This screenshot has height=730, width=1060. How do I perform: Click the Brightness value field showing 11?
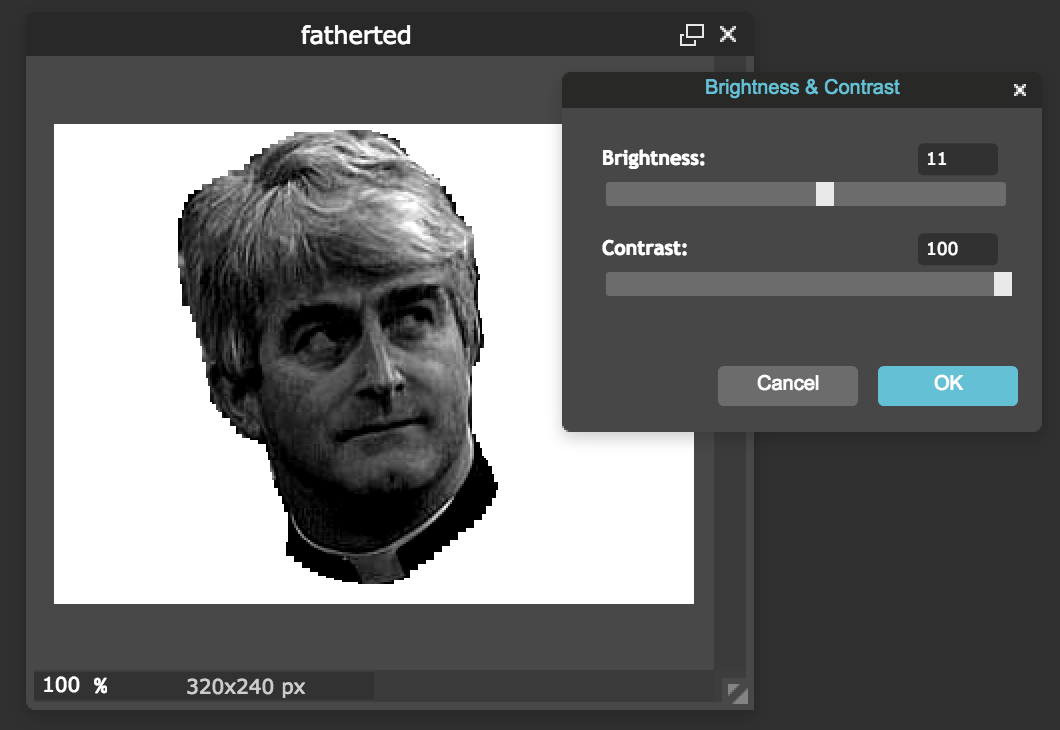click(x=957, y=159)
